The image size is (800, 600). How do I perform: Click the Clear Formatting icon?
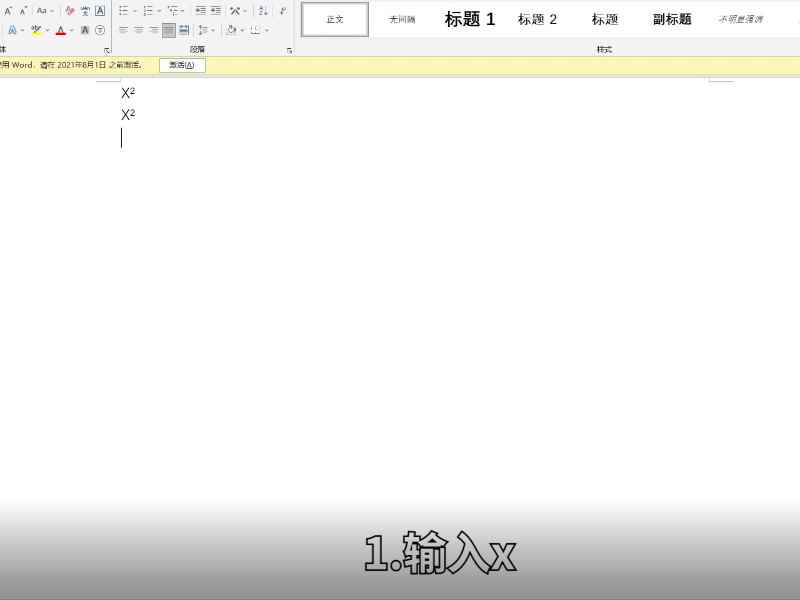point(68,9)
